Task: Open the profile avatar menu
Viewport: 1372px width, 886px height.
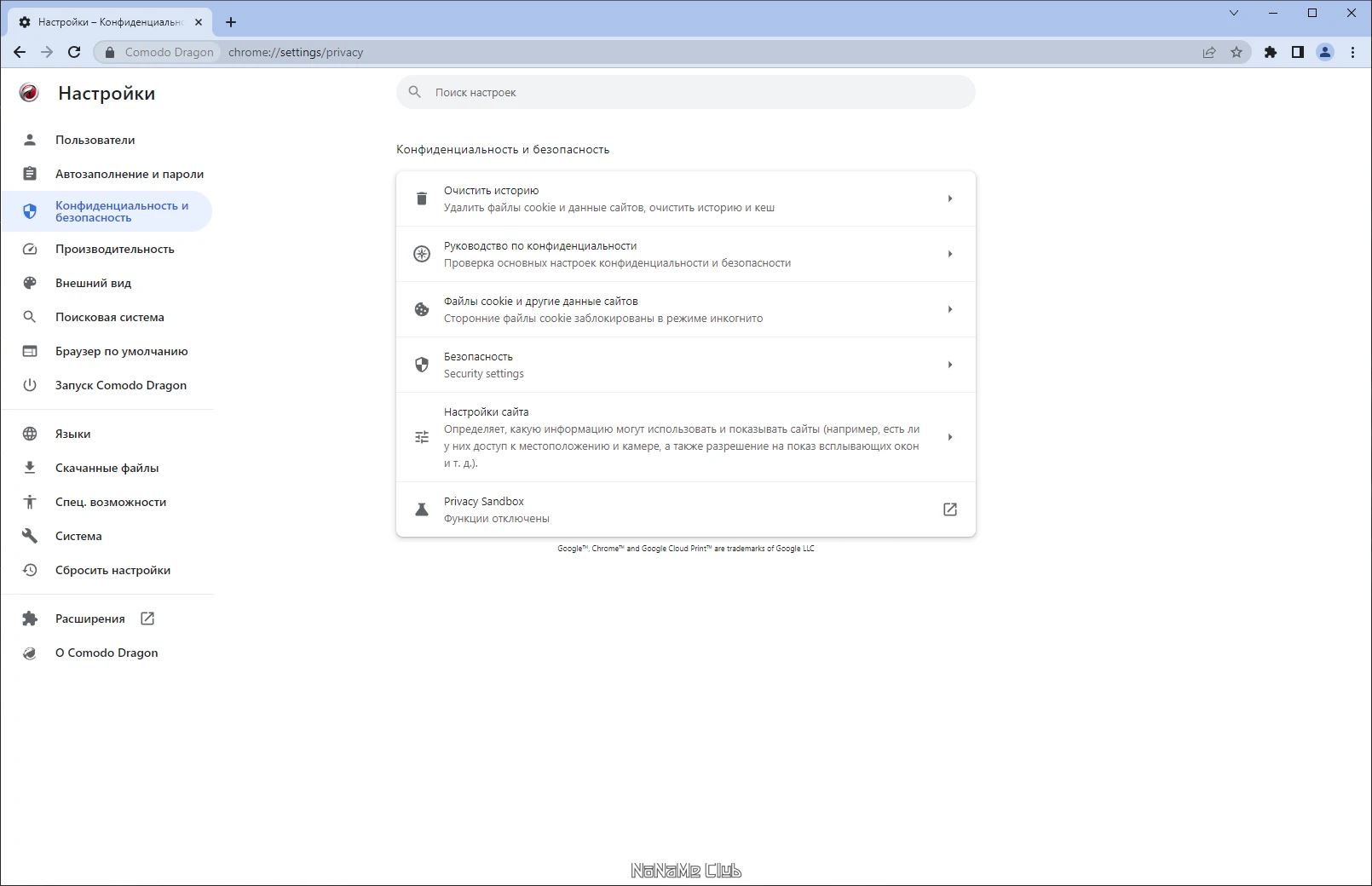Action: 1325,52
